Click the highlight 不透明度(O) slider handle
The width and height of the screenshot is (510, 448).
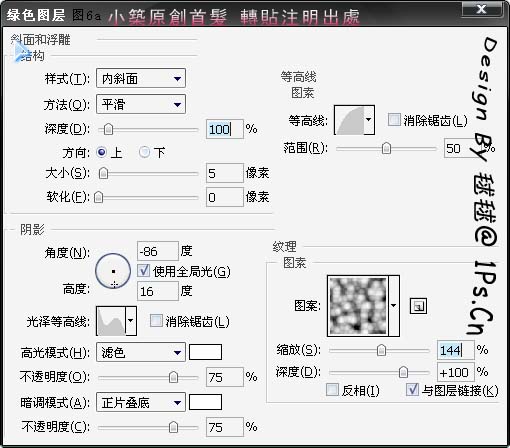173,377
